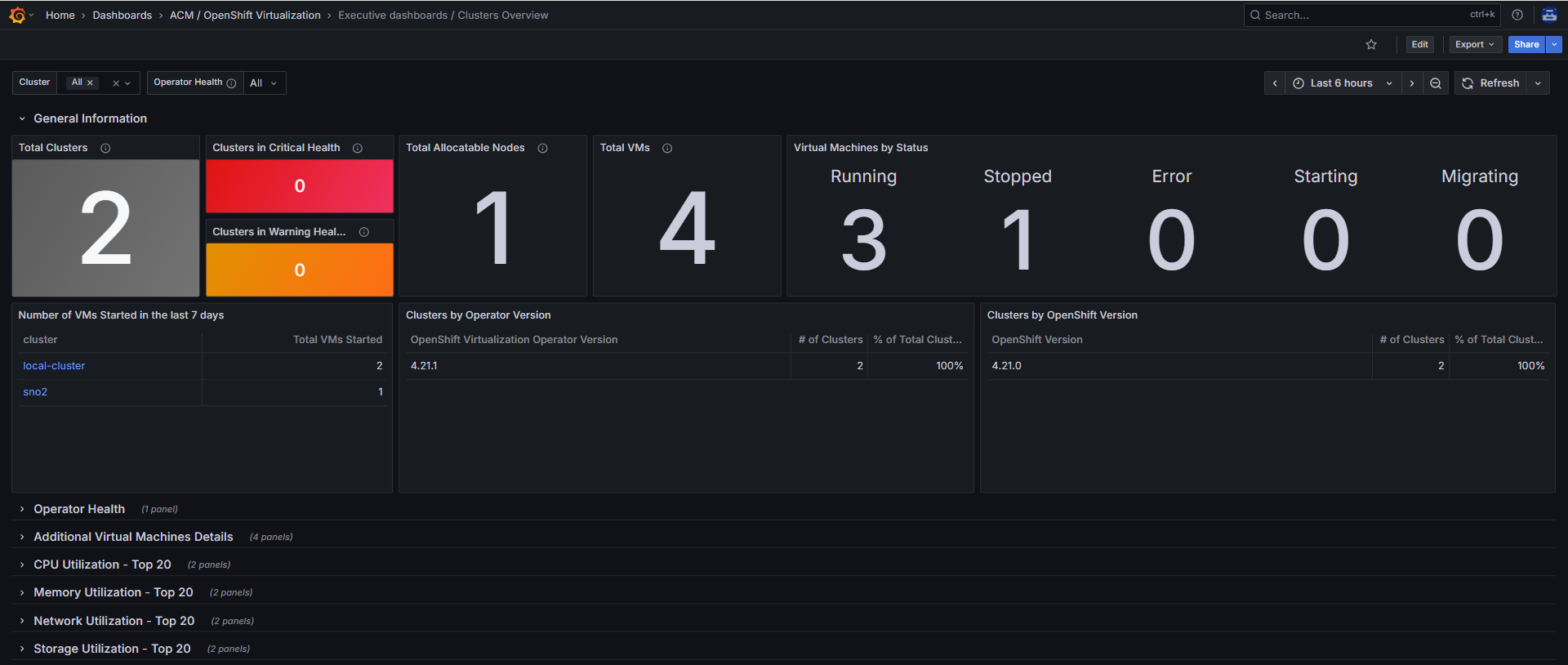Click the Edit button
Screen dimensions: 1568x665
[x=1419, y=45]
